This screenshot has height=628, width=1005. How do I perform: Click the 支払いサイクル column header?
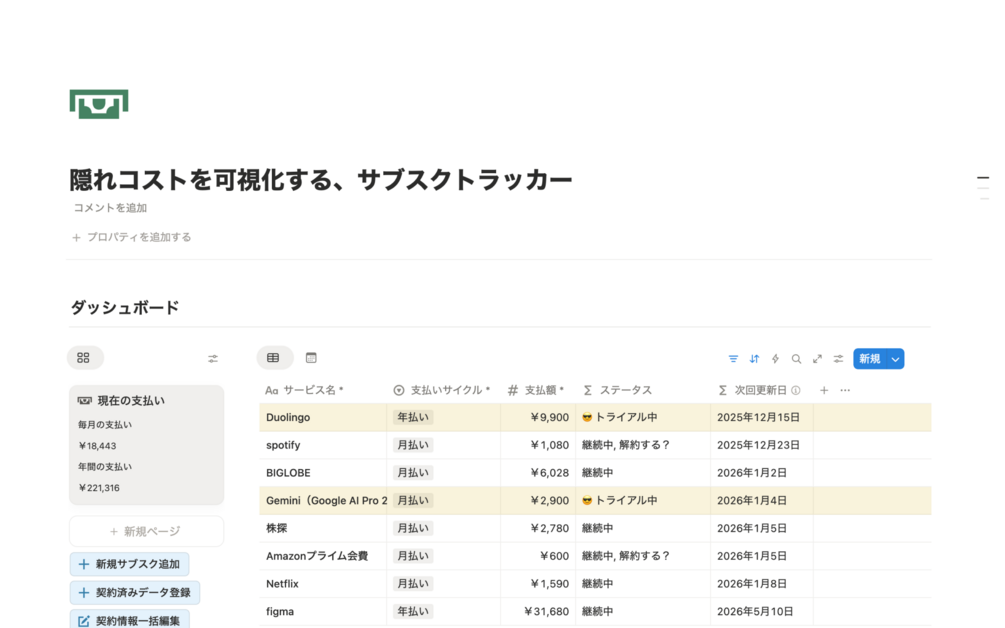coord(444,390)
